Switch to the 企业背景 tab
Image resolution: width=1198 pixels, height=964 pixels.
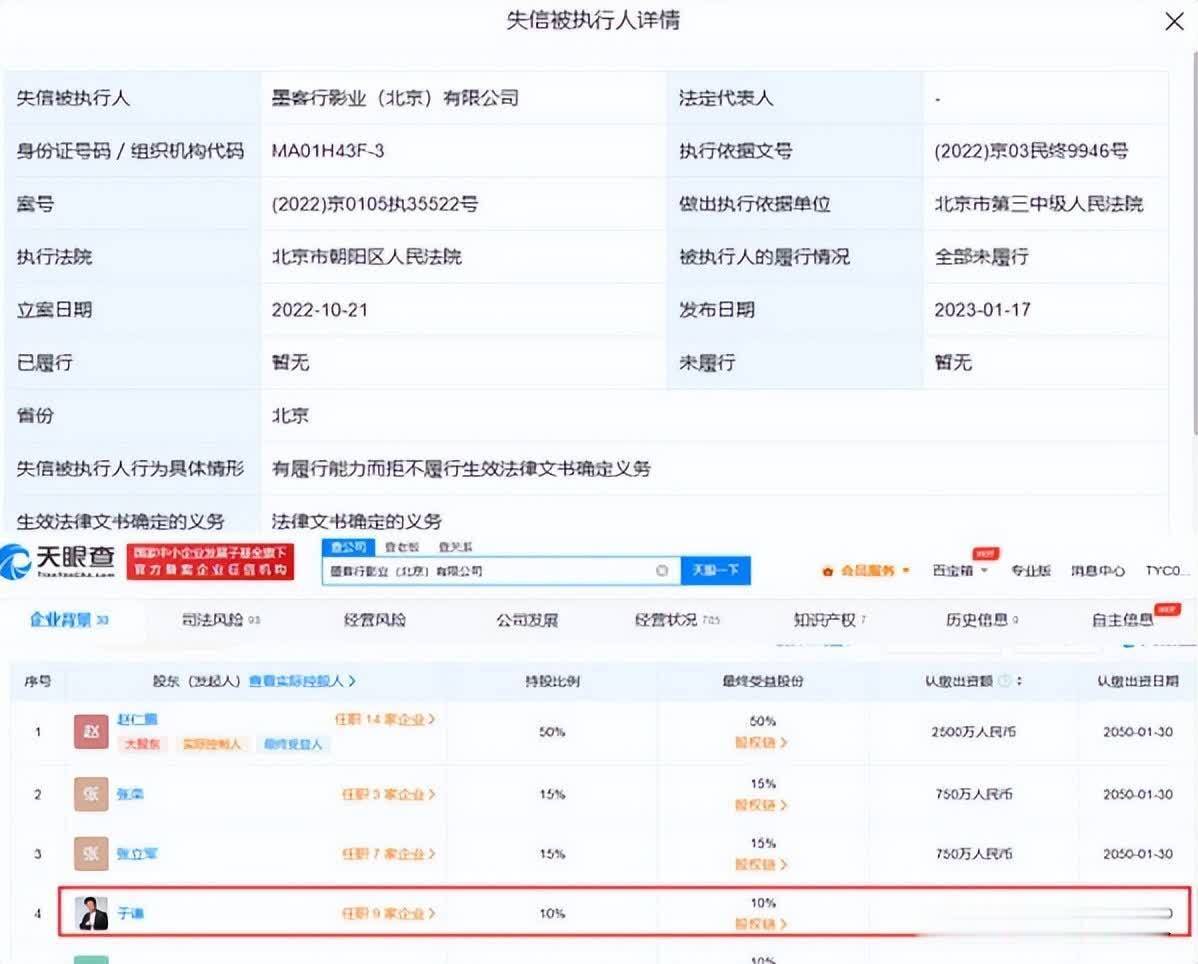tap(69, 619)
